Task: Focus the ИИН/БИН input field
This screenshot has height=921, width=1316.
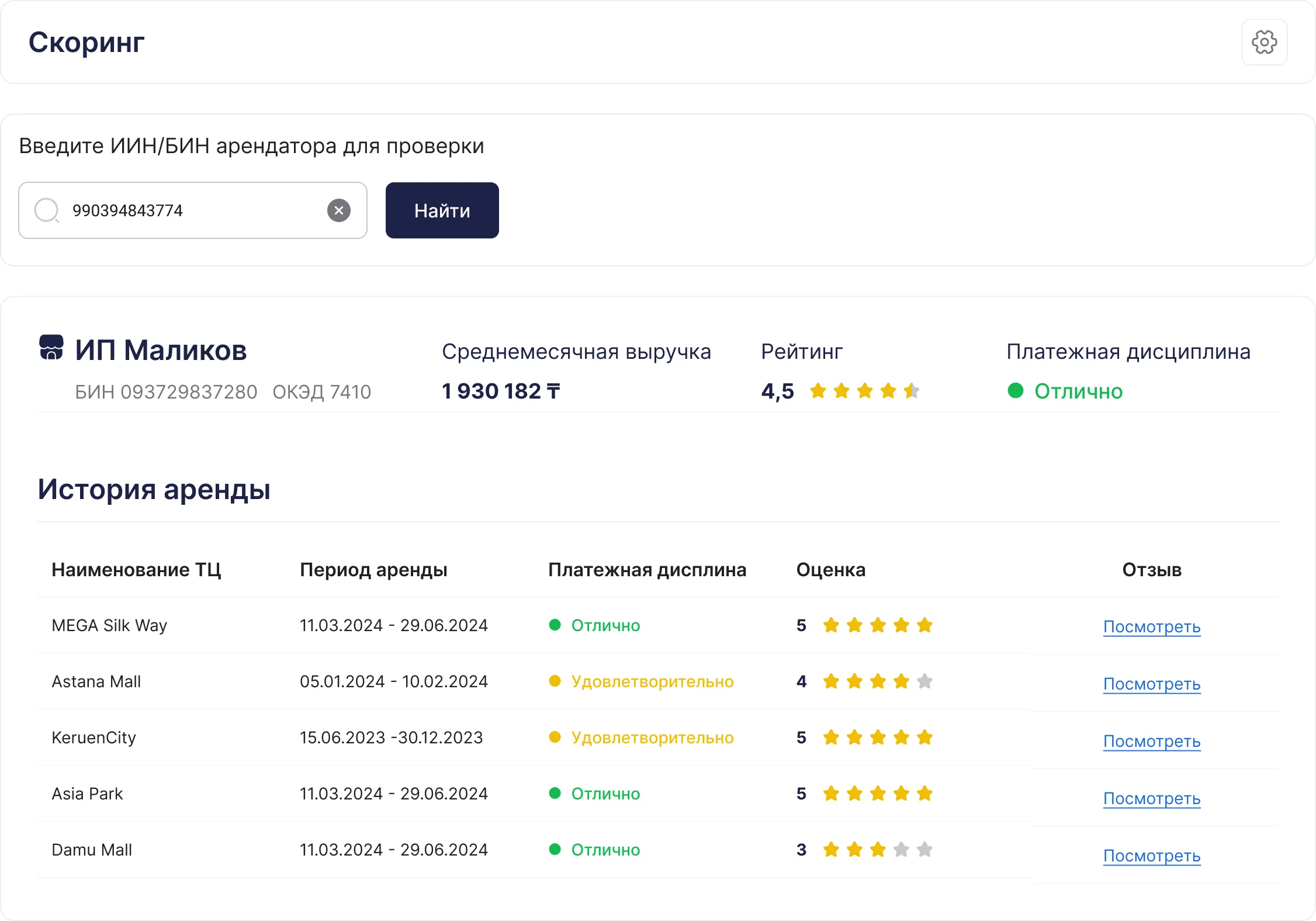Action: pos(193,210)
